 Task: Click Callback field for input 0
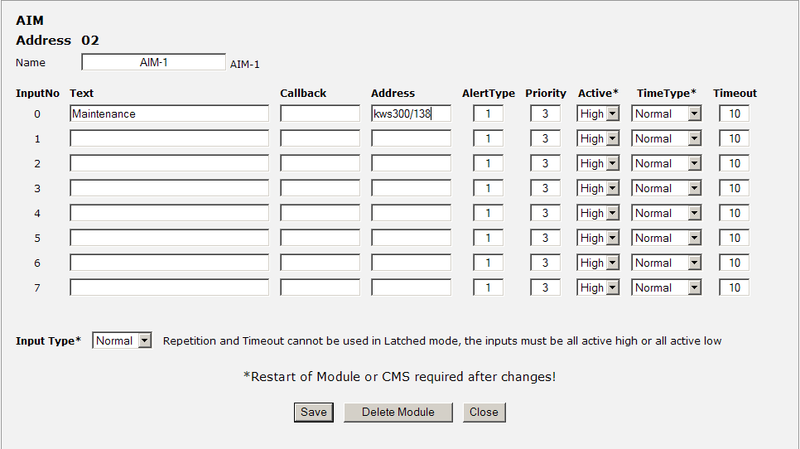click(319, 114)
